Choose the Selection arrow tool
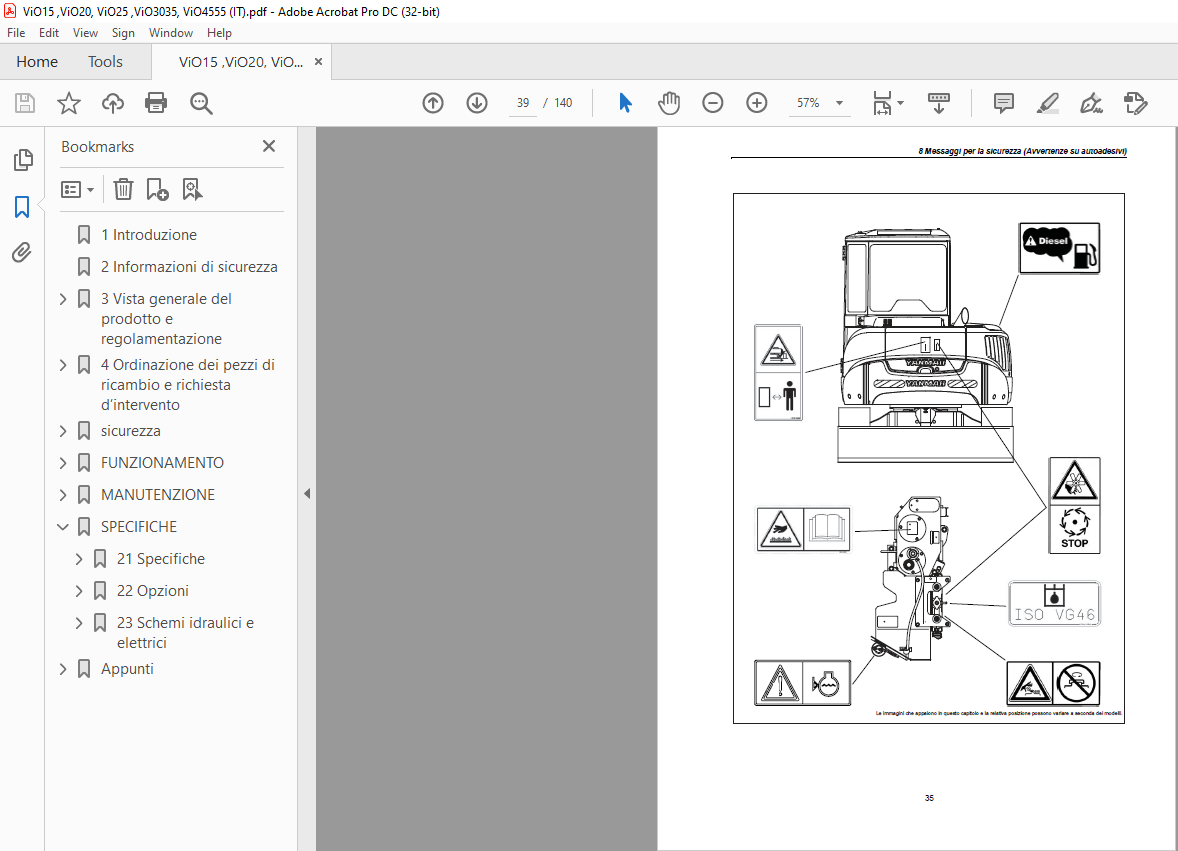 [625, 103]
